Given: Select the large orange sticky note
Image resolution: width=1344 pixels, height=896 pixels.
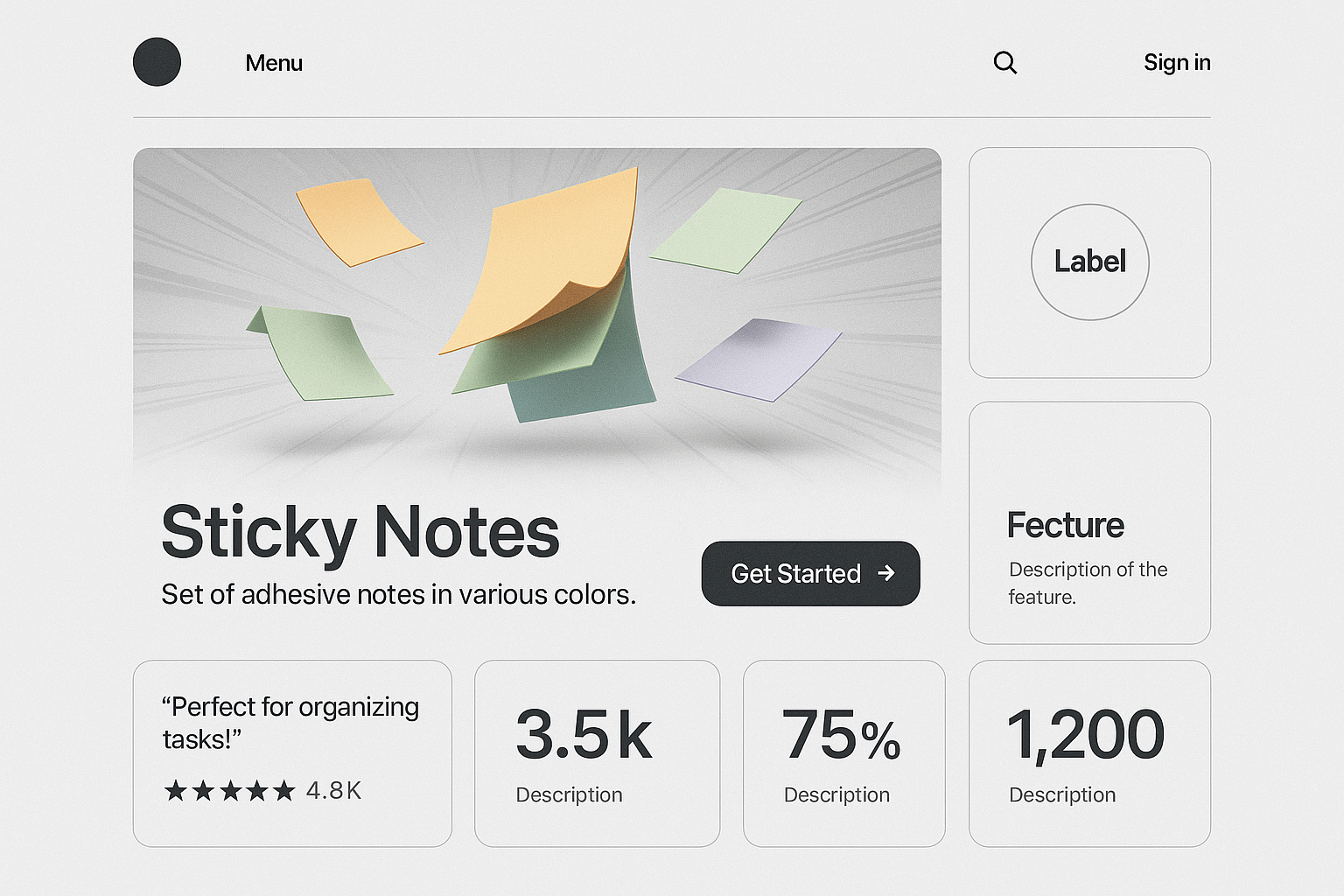Looking at the screenshot, I should click(x=542, y=258).
